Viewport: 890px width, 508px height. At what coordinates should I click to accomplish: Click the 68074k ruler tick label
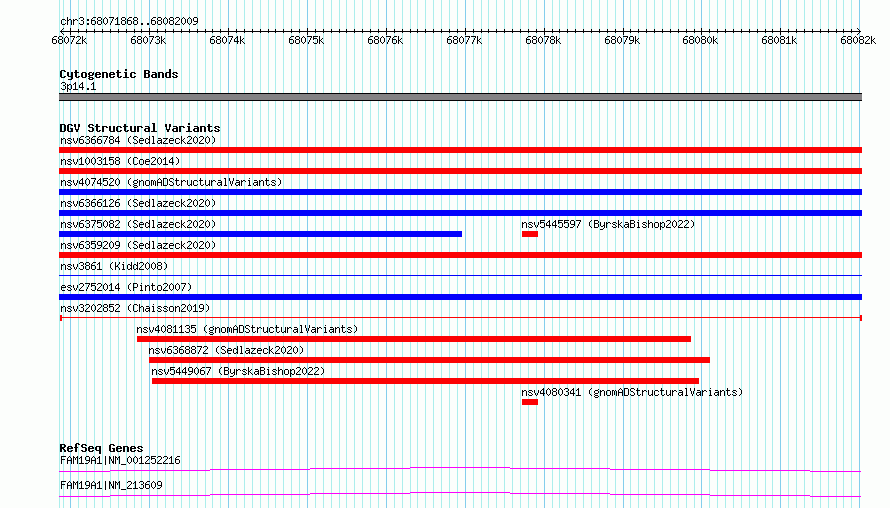pyautogui.click(x=227, y=40)
